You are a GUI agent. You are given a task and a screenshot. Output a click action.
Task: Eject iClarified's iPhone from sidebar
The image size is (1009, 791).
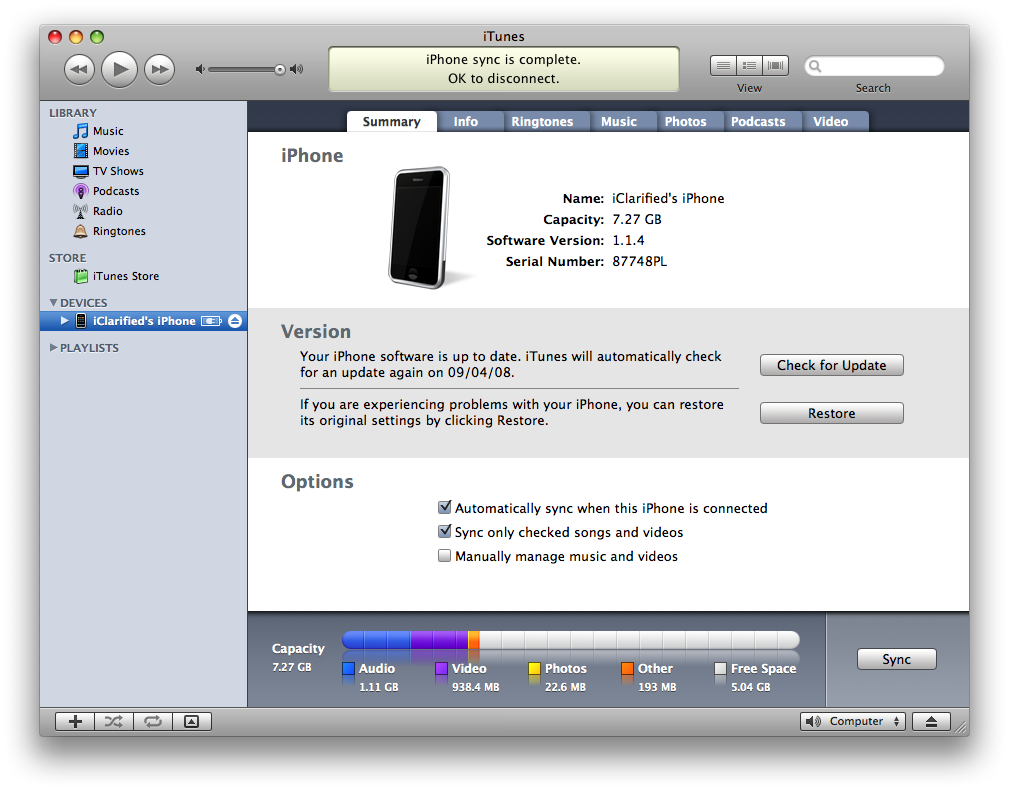(x=235, y=321)
